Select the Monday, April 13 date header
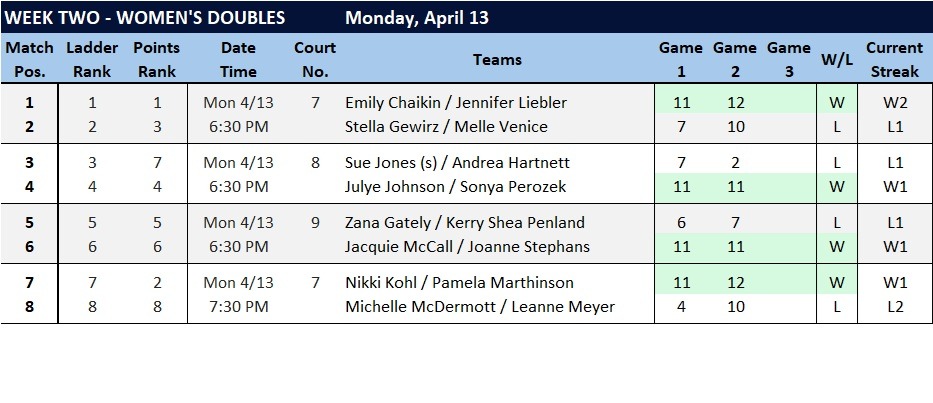The width and height of the screenshot is (933, 403). [417, 18]
